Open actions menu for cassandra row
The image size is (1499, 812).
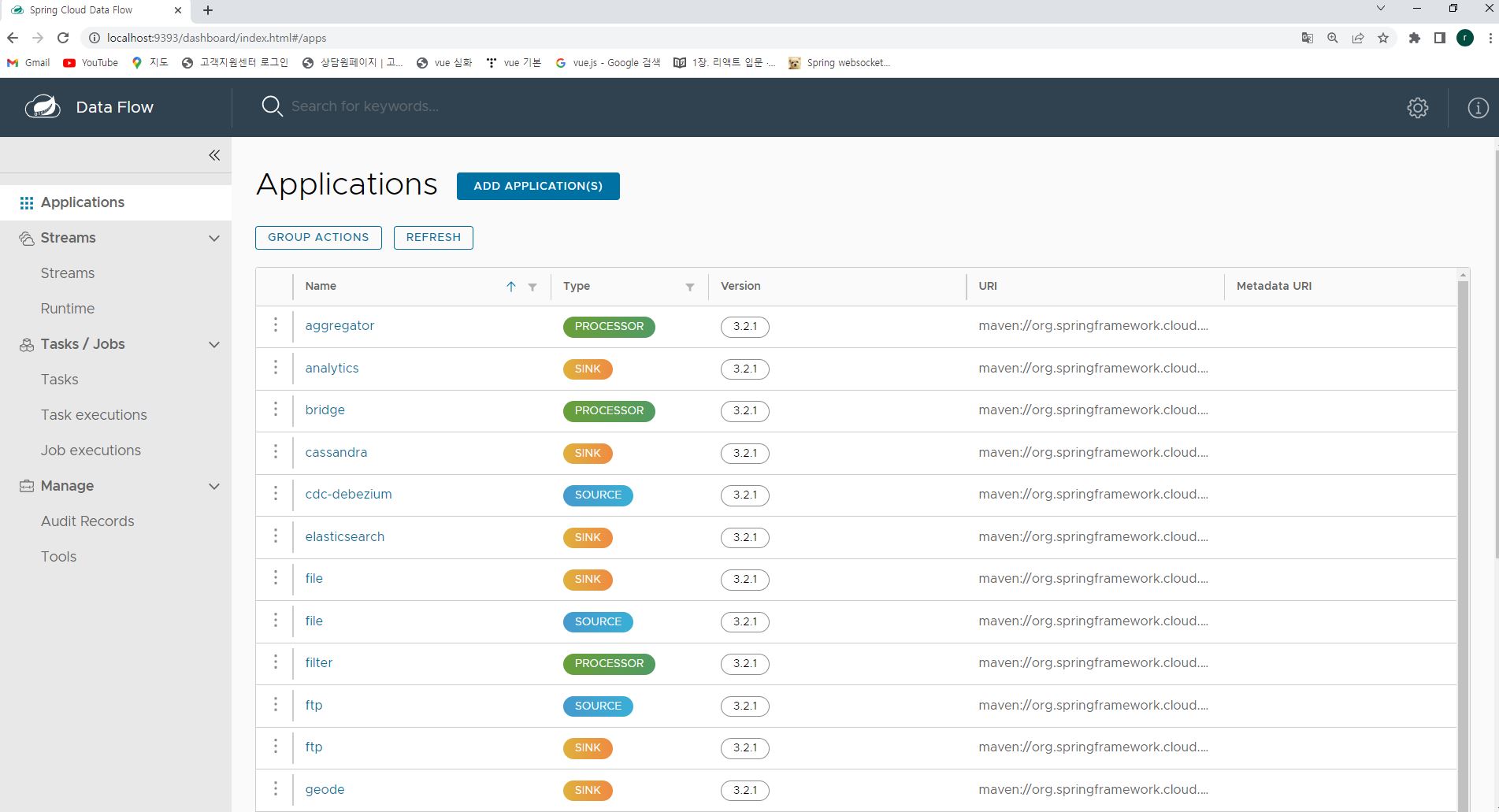click(275, 452)
